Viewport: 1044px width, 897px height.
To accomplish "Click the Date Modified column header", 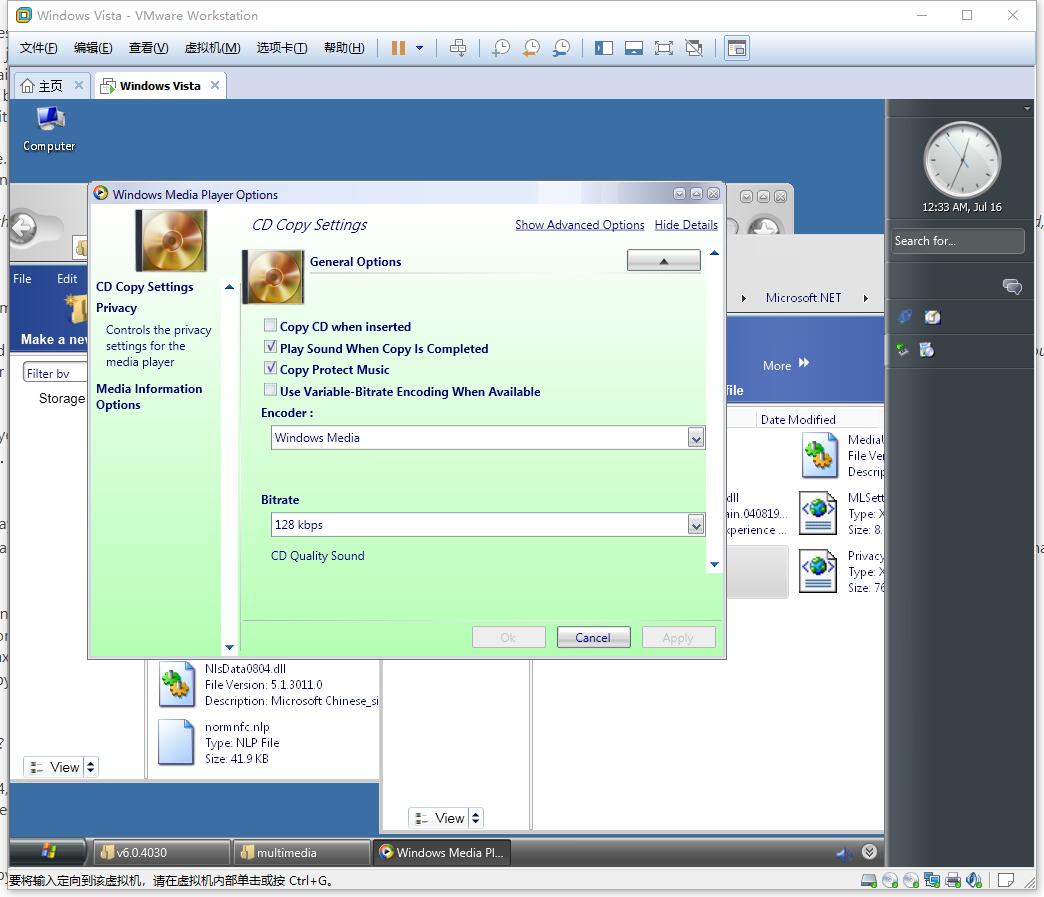I will tap(798, 420).
